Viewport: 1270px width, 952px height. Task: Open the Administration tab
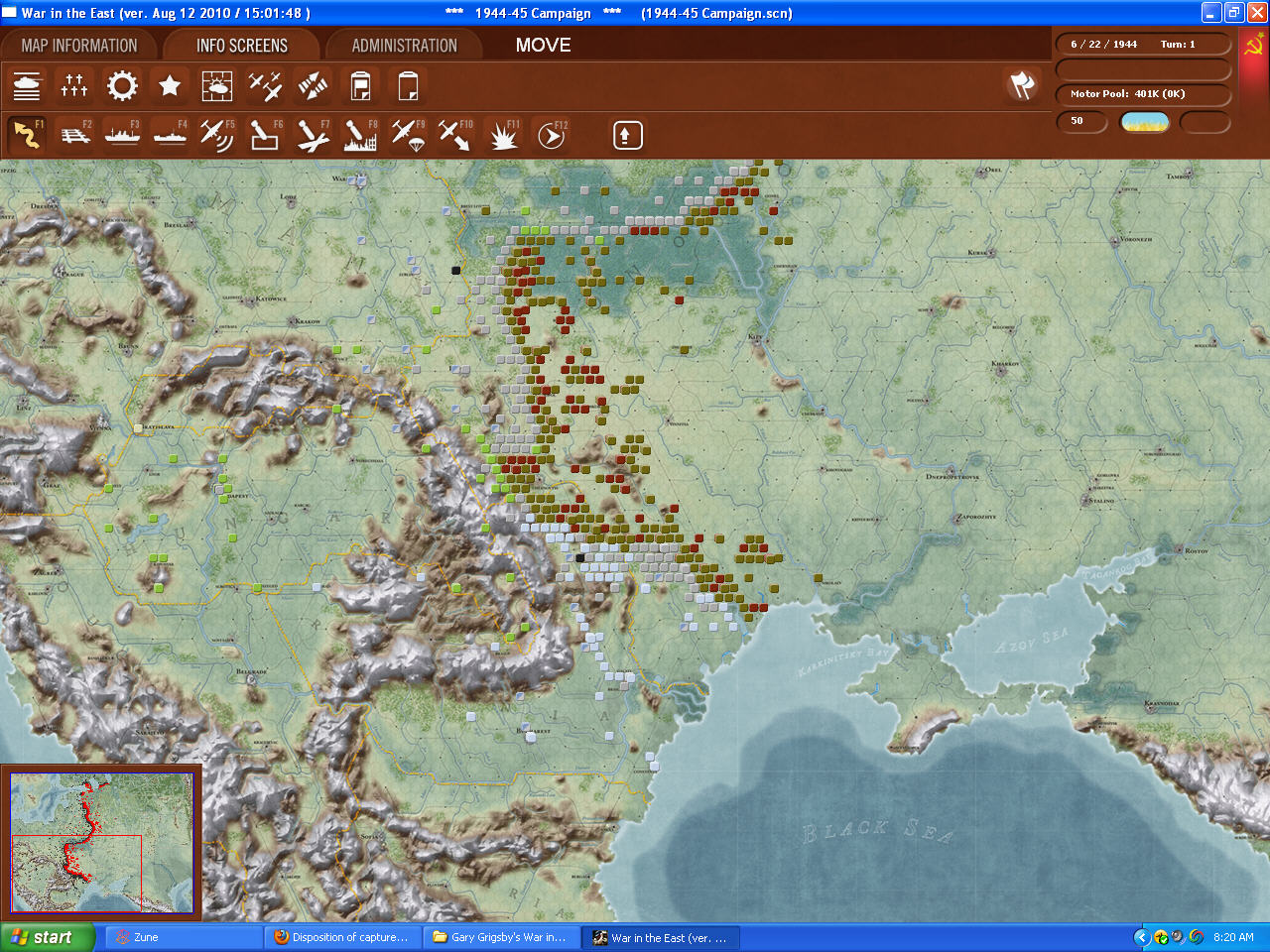tap(404, 46)
